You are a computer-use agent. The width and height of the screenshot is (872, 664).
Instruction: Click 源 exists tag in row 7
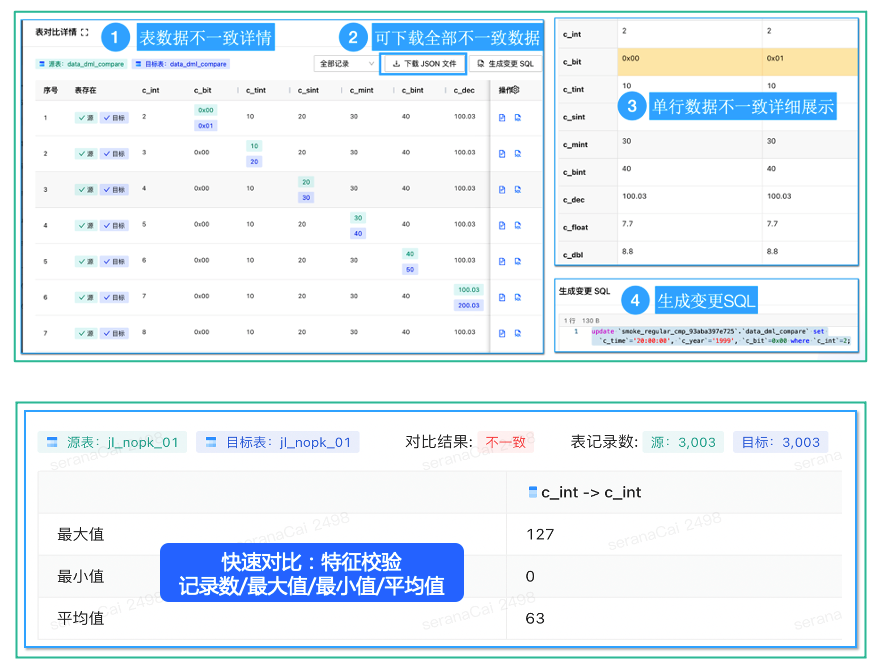(x=86, y=333)
